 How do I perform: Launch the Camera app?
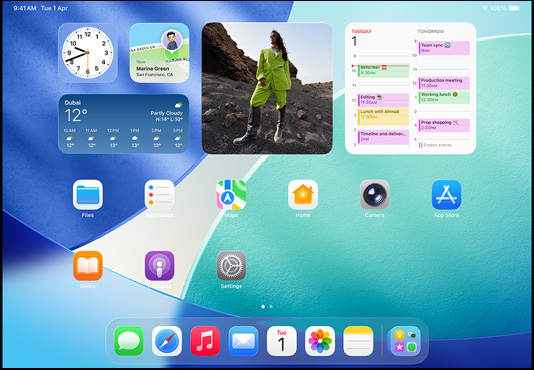tap(375, 195)
